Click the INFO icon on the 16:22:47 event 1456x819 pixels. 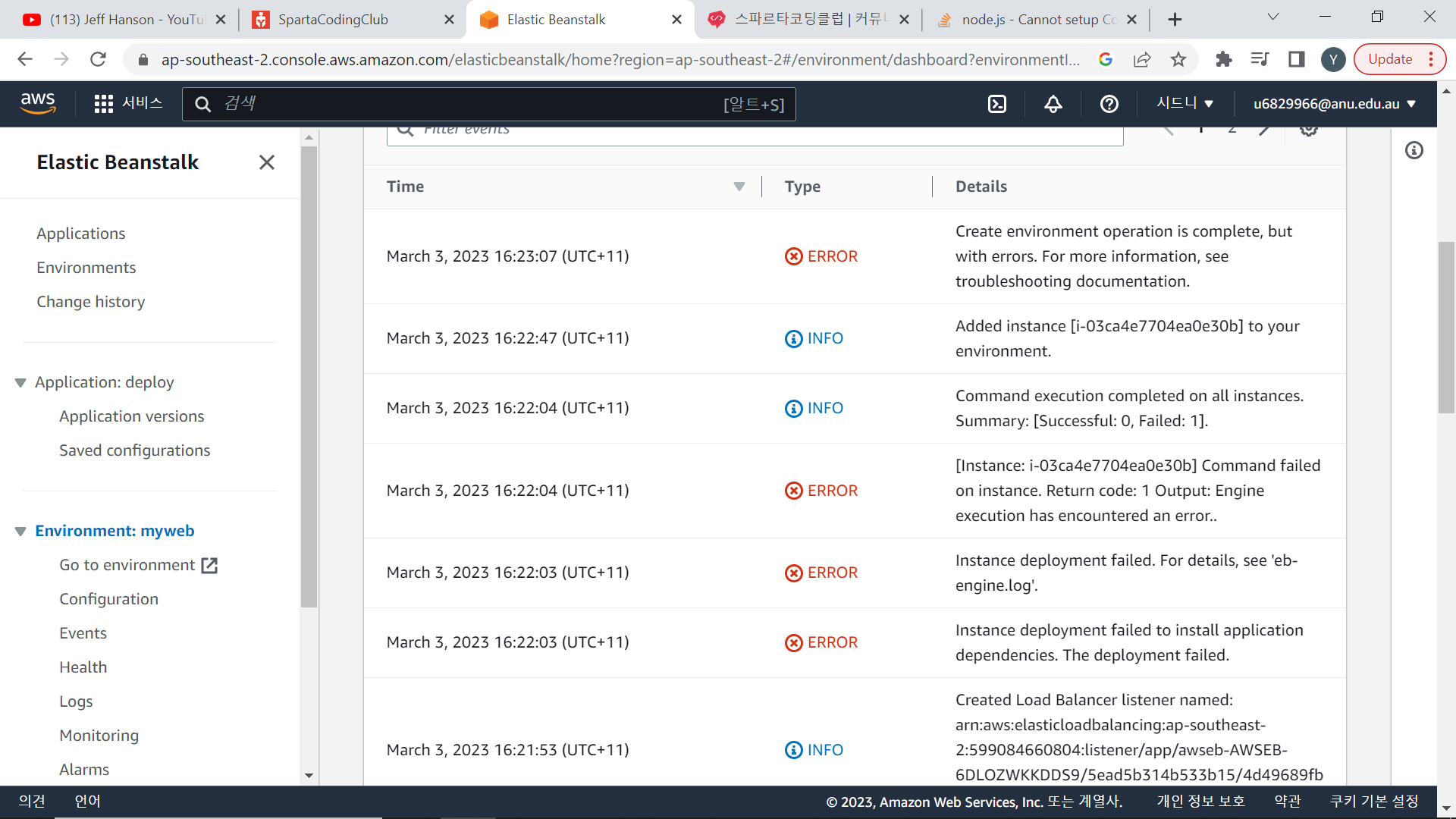pyautogui.click(x=793, y=339)
